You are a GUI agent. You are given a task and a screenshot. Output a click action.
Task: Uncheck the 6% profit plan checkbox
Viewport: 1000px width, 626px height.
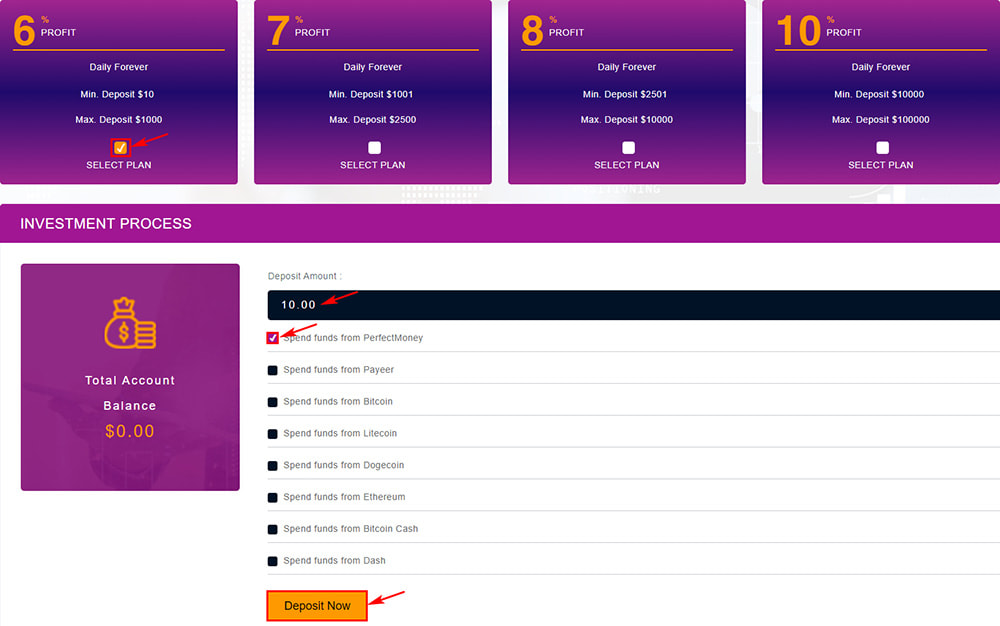click(121, 148)
